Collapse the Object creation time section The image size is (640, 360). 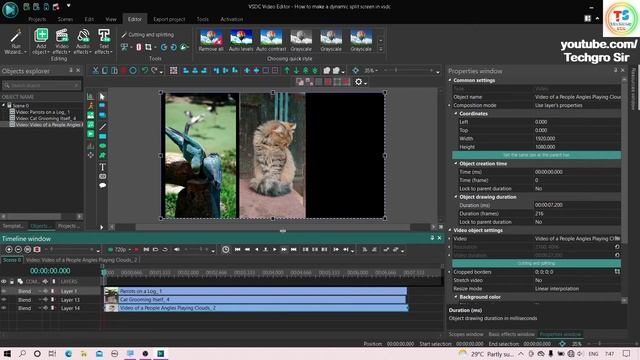coord(456,163)
